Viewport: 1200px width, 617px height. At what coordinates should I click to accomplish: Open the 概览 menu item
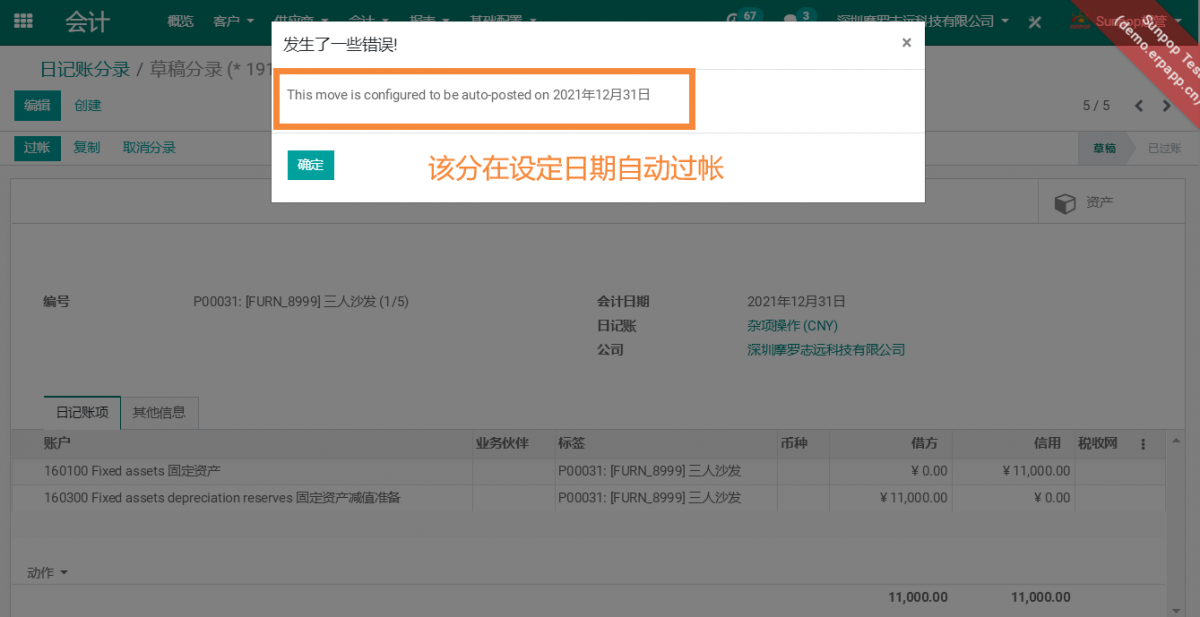[181, 21]
